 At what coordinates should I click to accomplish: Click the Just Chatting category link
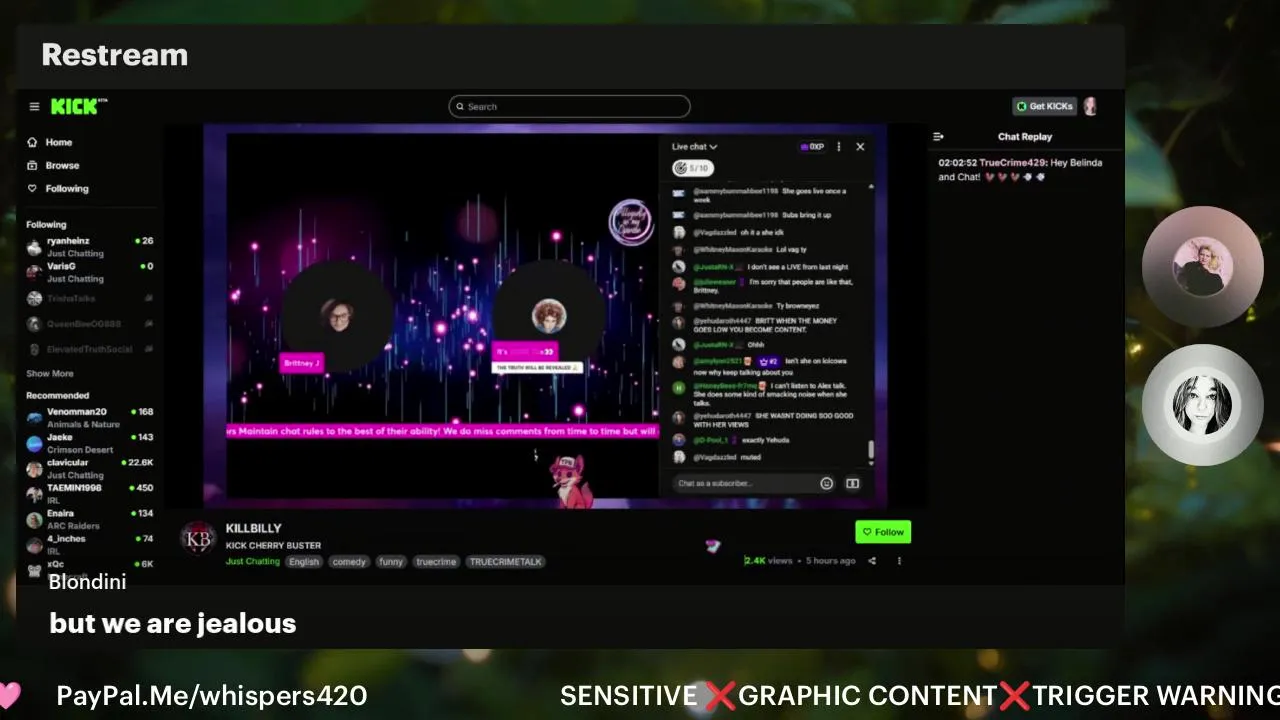(x=253, y=562)
